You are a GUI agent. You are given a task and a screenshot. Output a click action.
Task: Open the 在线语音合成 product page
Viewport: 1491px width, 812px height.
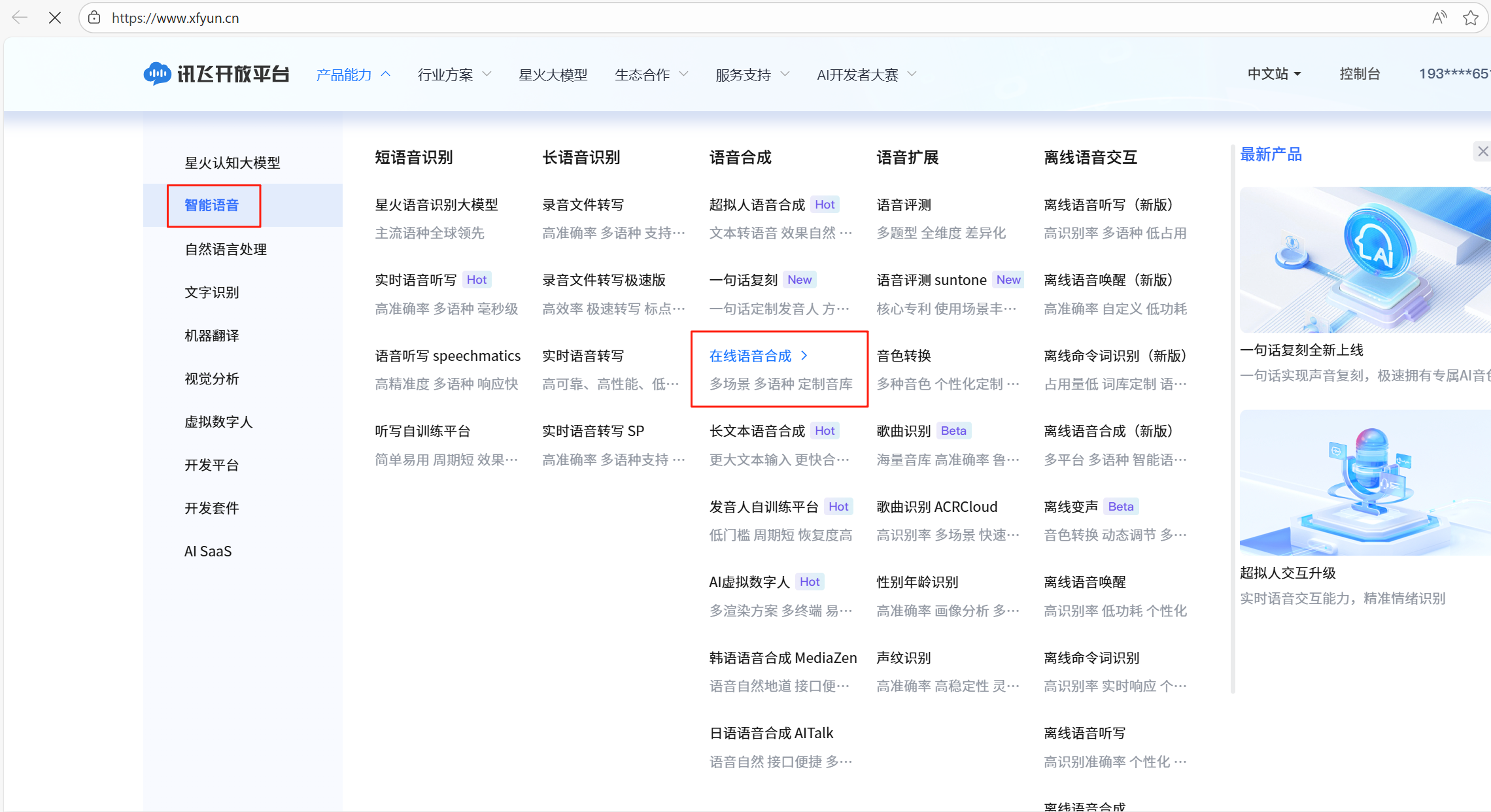click(750, 356)
